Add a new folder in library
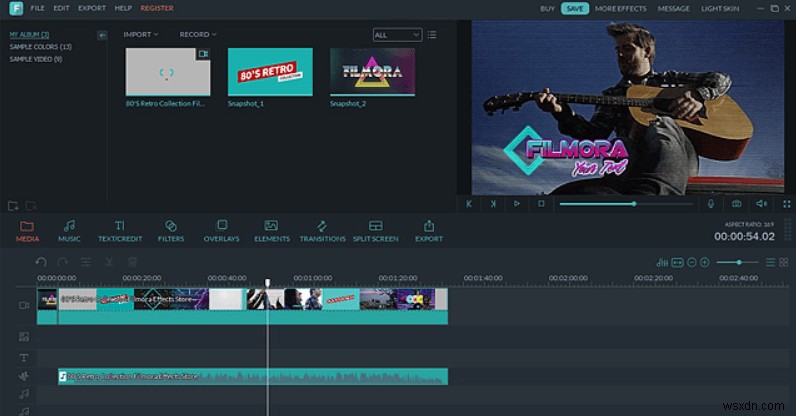 pyautogui.click(x=13, y=206)
